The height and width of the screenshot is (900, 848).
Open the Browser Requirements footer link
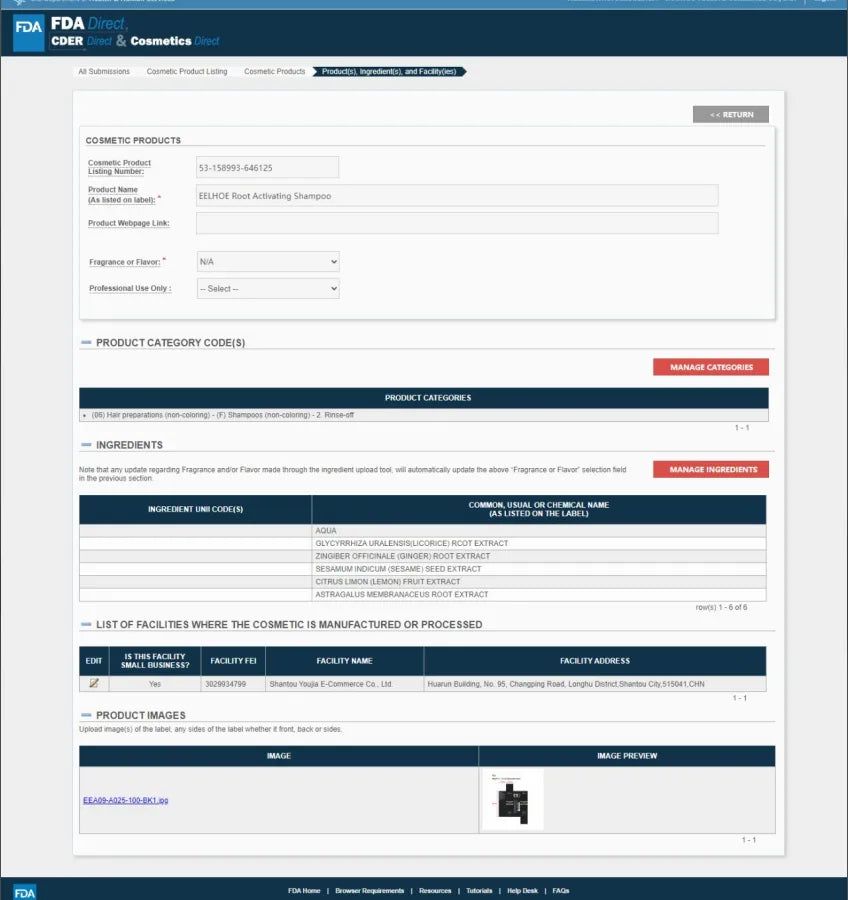pyautogui.click(x=369, y=891)
